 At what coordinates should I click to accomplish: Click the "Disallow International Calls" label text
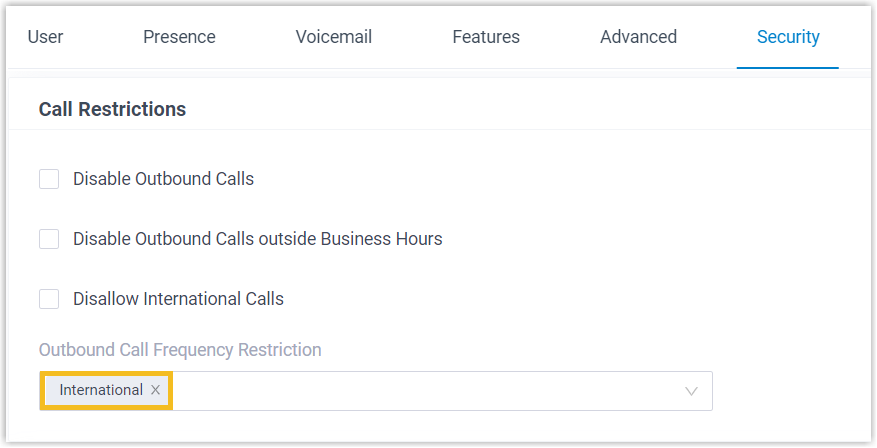[178, 299]
